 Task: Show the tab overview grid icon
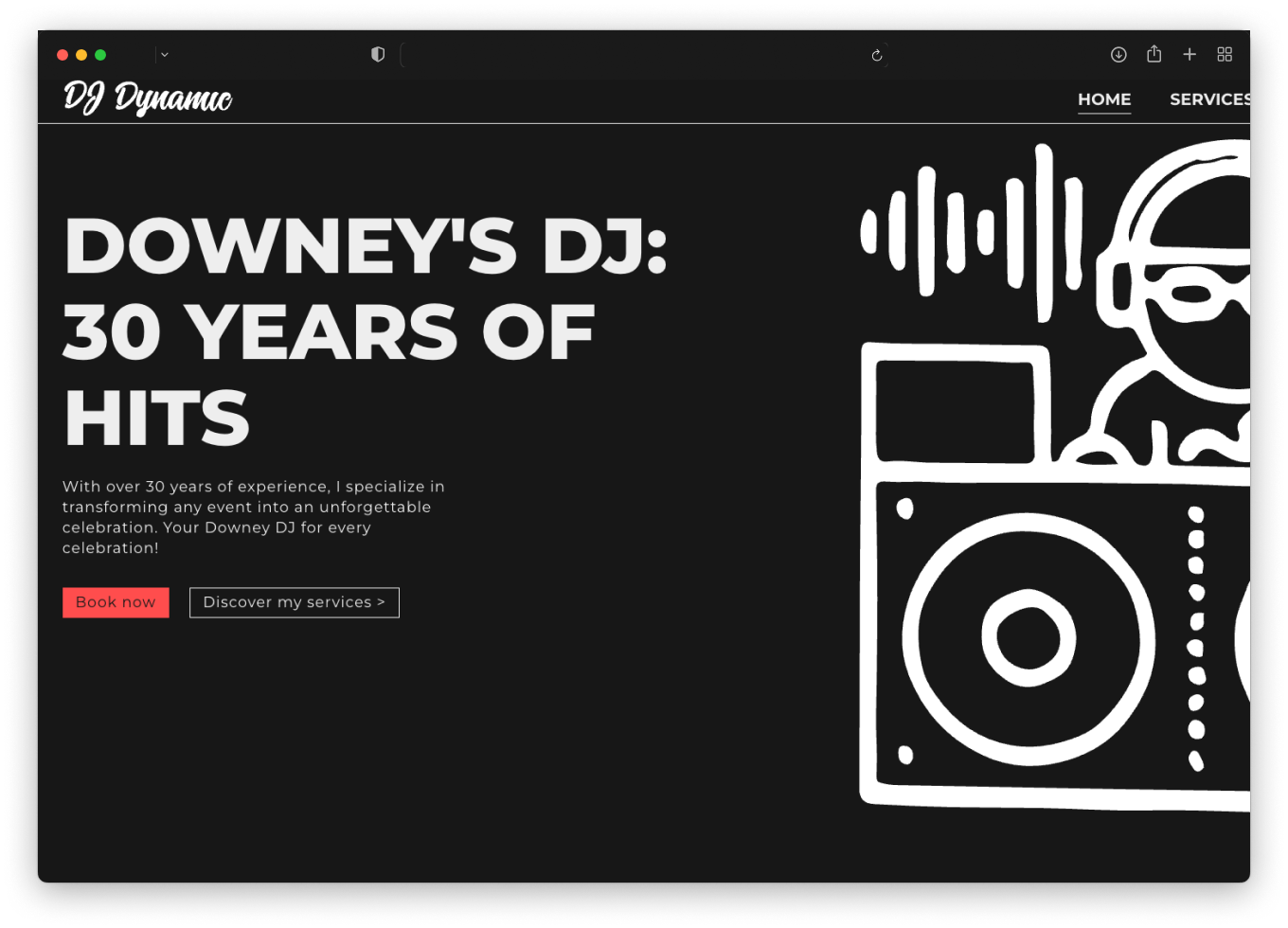coord(1225,55)
